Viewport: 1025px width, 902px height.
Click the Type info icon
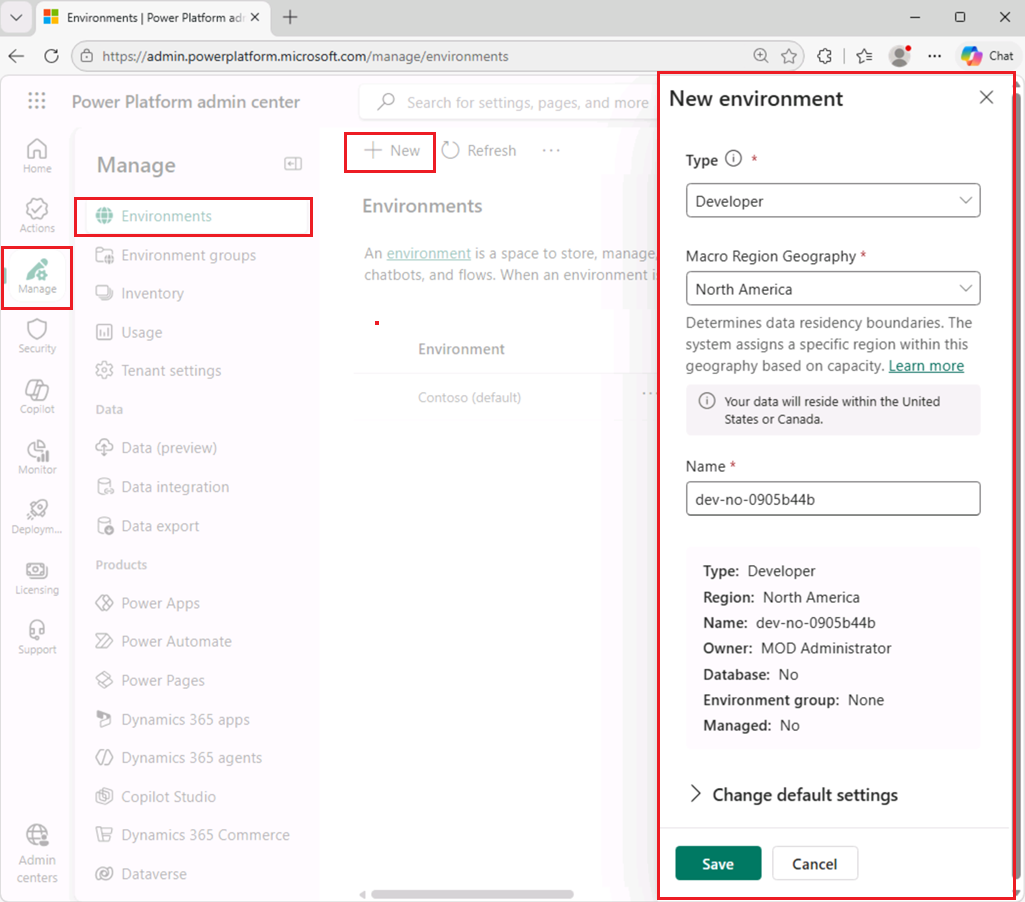pos(733,159)
